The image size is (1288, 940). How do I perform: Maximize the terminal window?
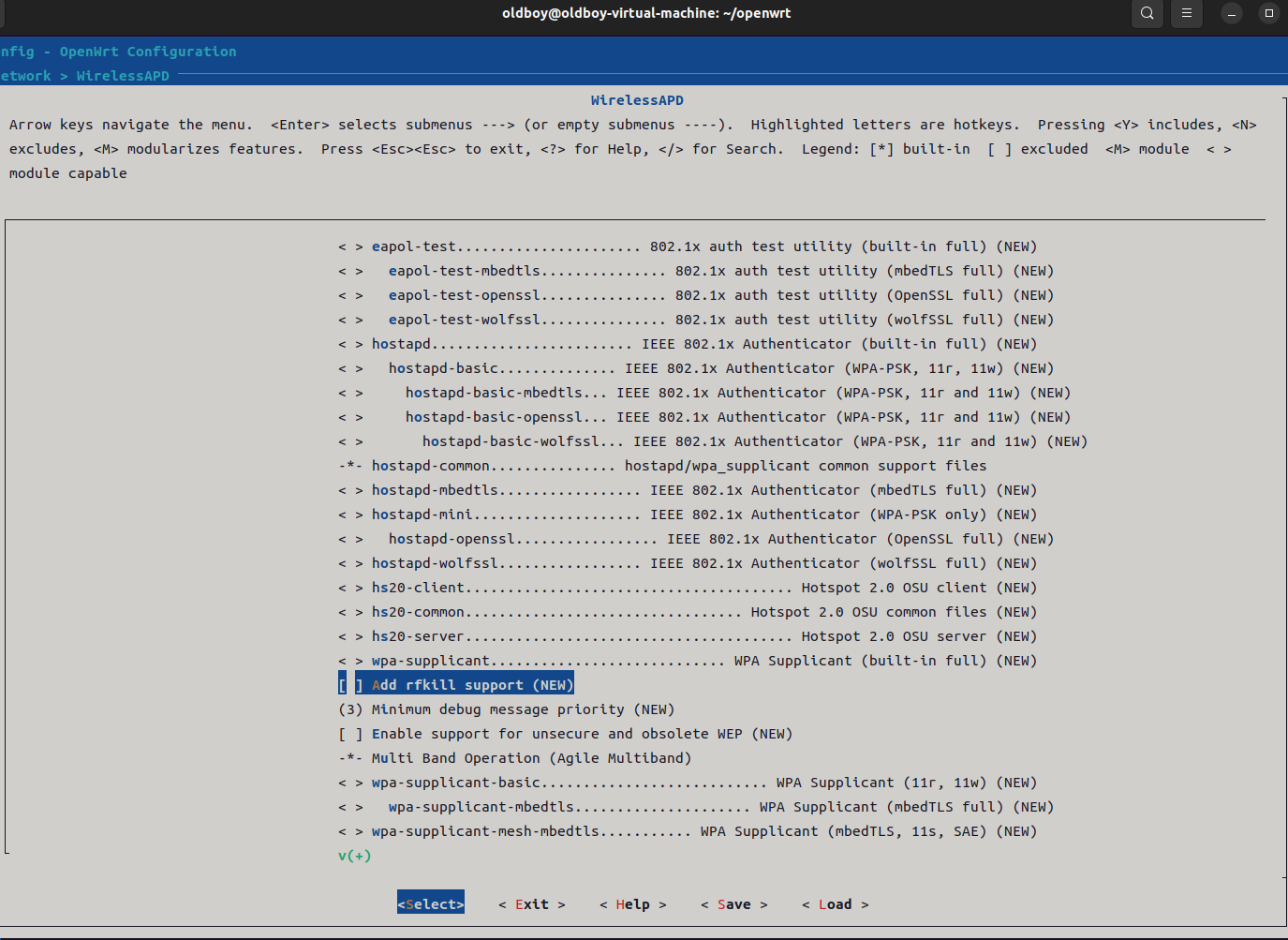[x=1269, y=13]
